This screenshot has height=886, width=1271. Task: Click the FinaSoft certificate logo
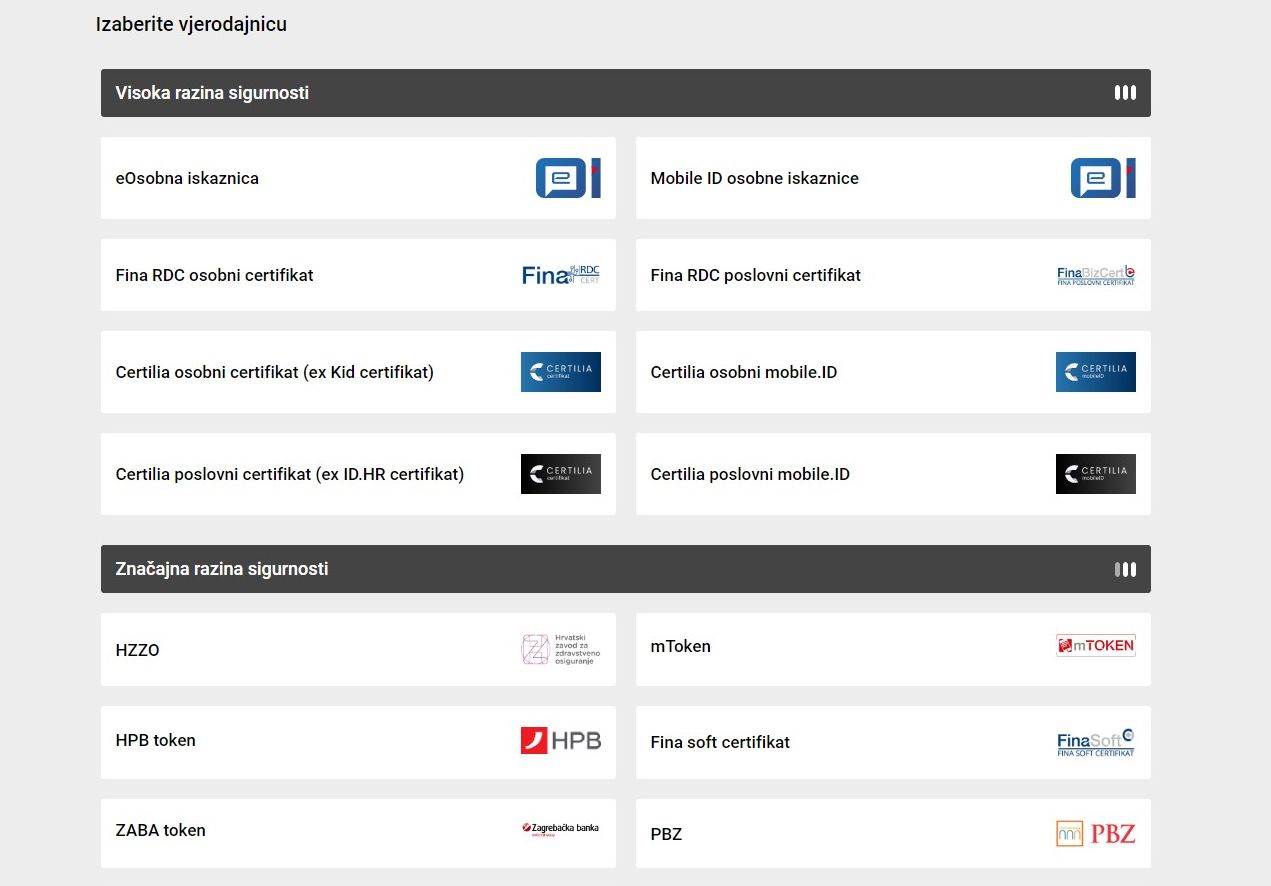click(x=1095, y=742)
